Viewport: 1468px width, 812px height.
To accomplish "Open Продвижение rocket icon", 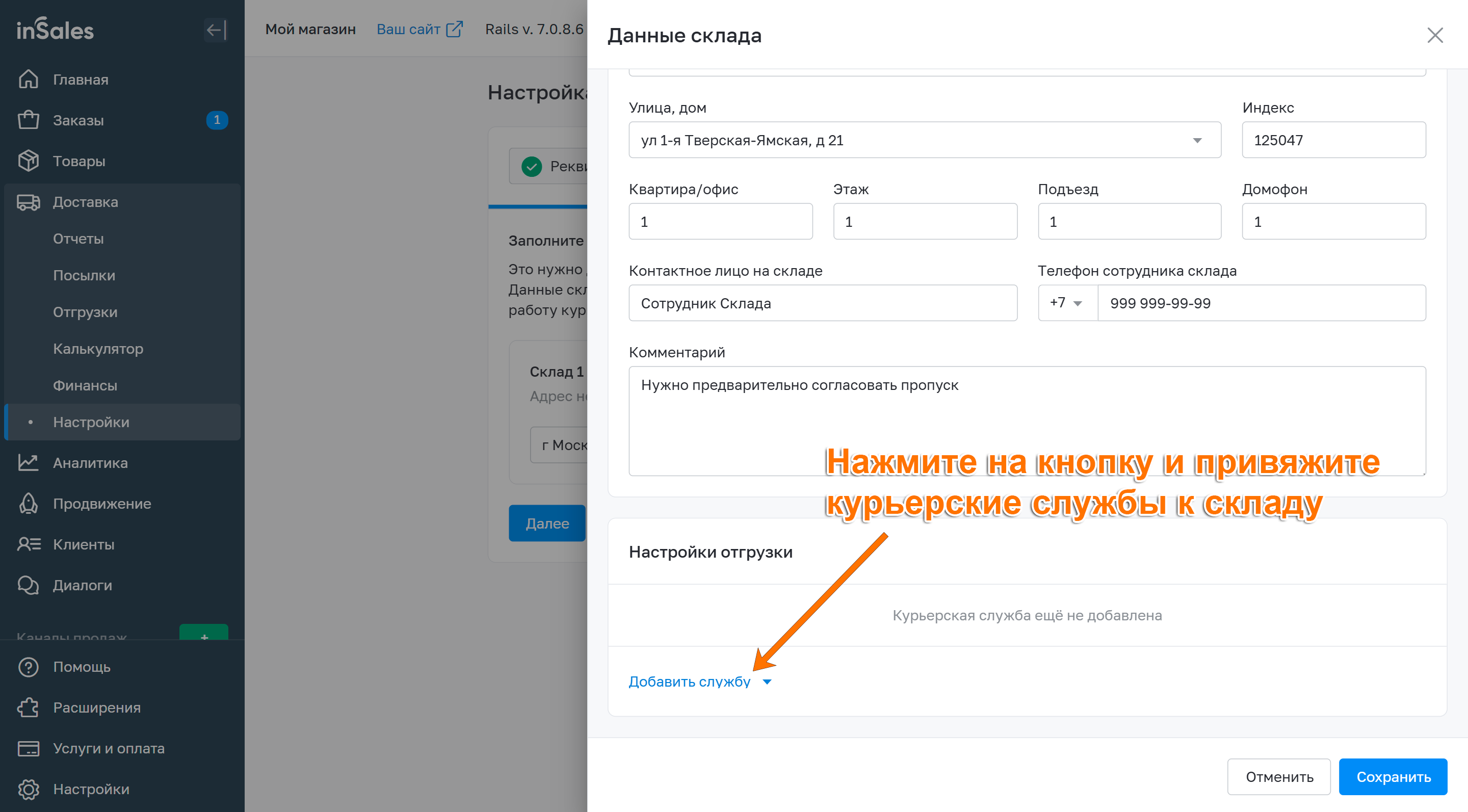I will [28, 504].
